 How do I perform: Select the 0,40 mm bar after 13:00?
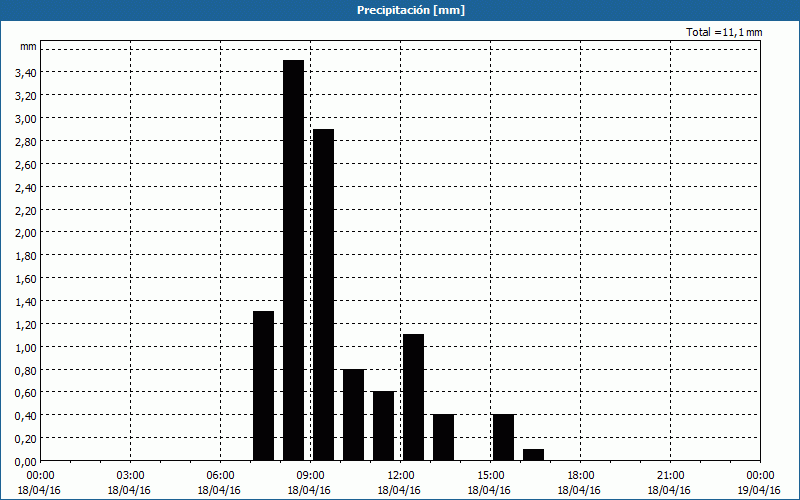443,437
